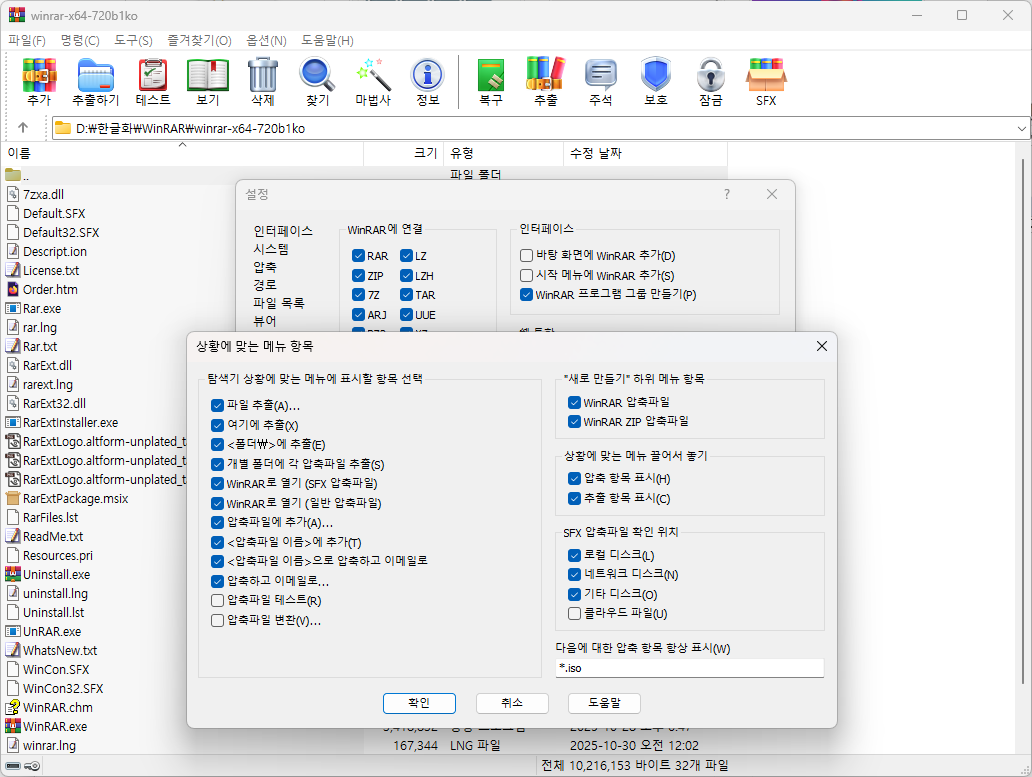The image size is (1032, 777).
Task: Click the 정보 (Info) toolbar icon
Action: (428, 82)
